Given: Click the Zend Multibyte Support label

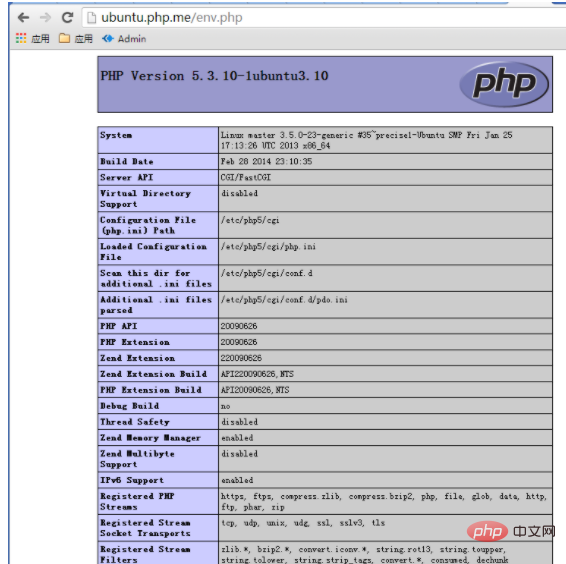Looking at the screenshot, I should (138, 459).
